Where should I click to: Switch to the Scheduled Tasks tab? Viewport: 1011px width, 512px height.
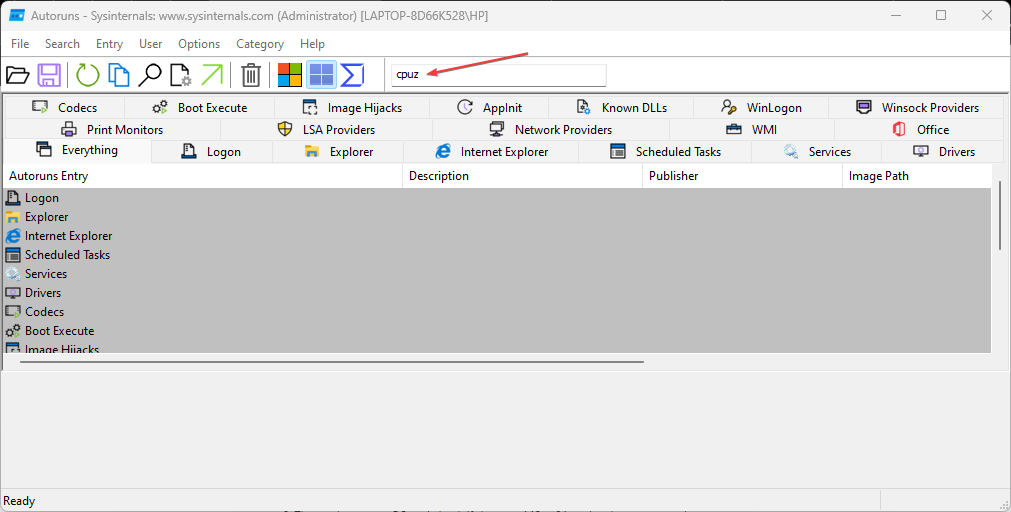[x=665, y=152]
